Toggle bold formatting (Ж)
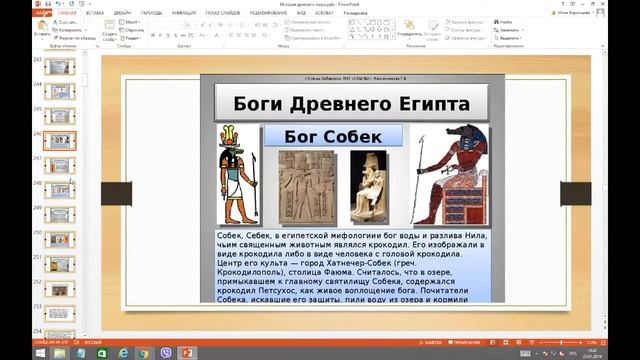 153,36
